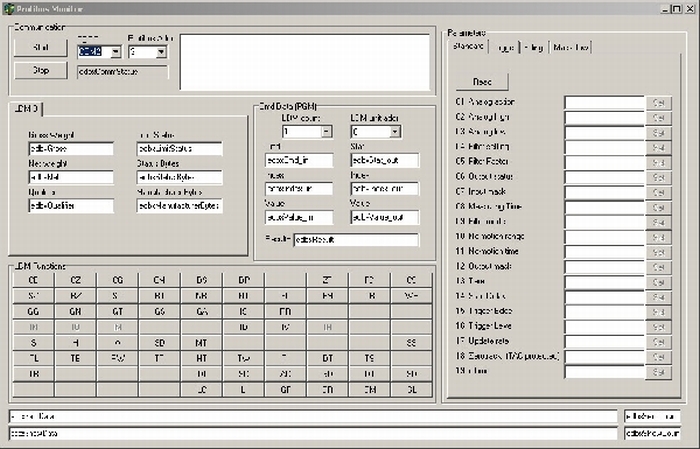Click the 05 Filter Factor value field
Screen dimensions: 700x449
point(605,162)
